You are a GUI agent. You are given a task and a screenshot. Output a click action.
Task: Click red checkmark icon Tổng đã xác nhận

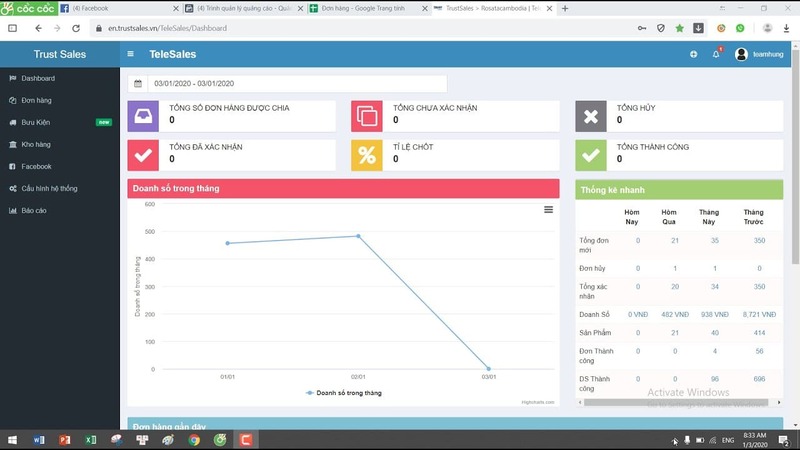coord(143,155)
